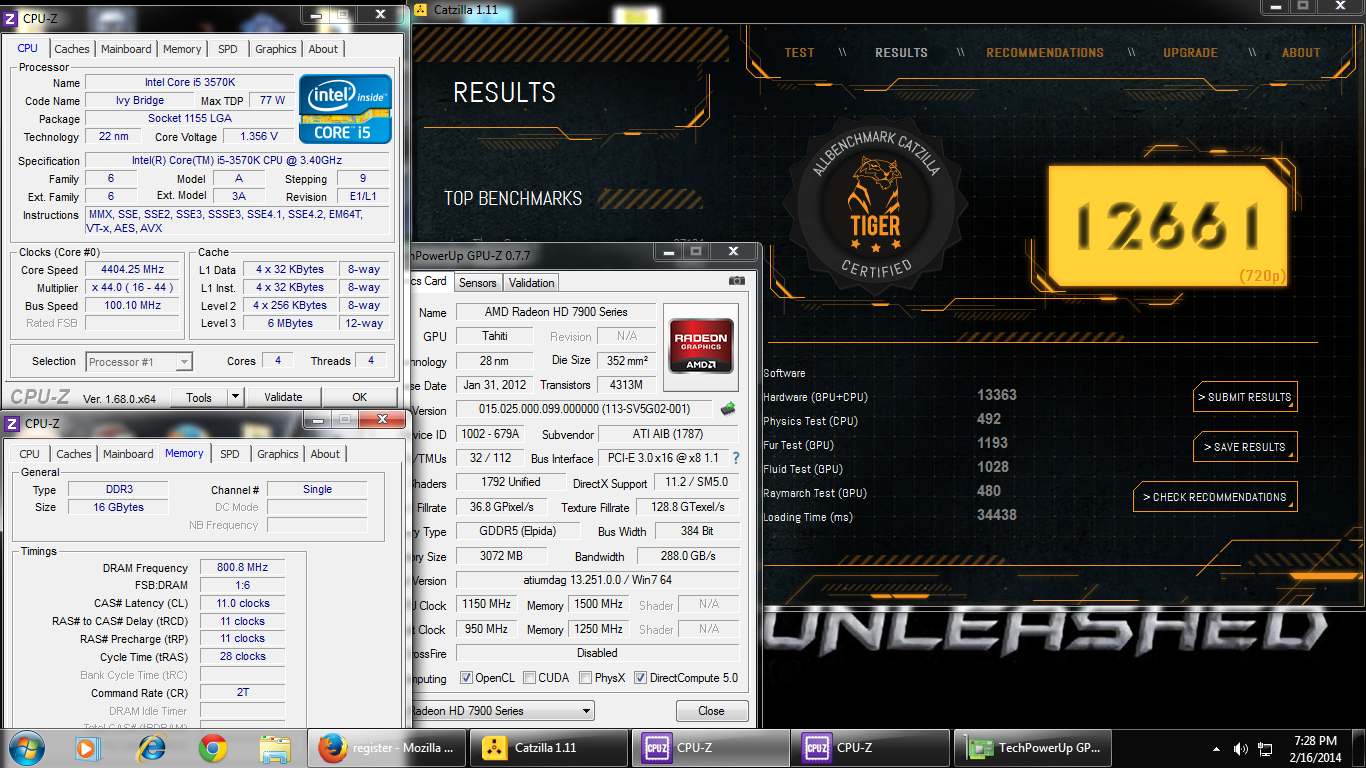Open the TEST section in Catzilla
1366x768 pixels.
799,53
